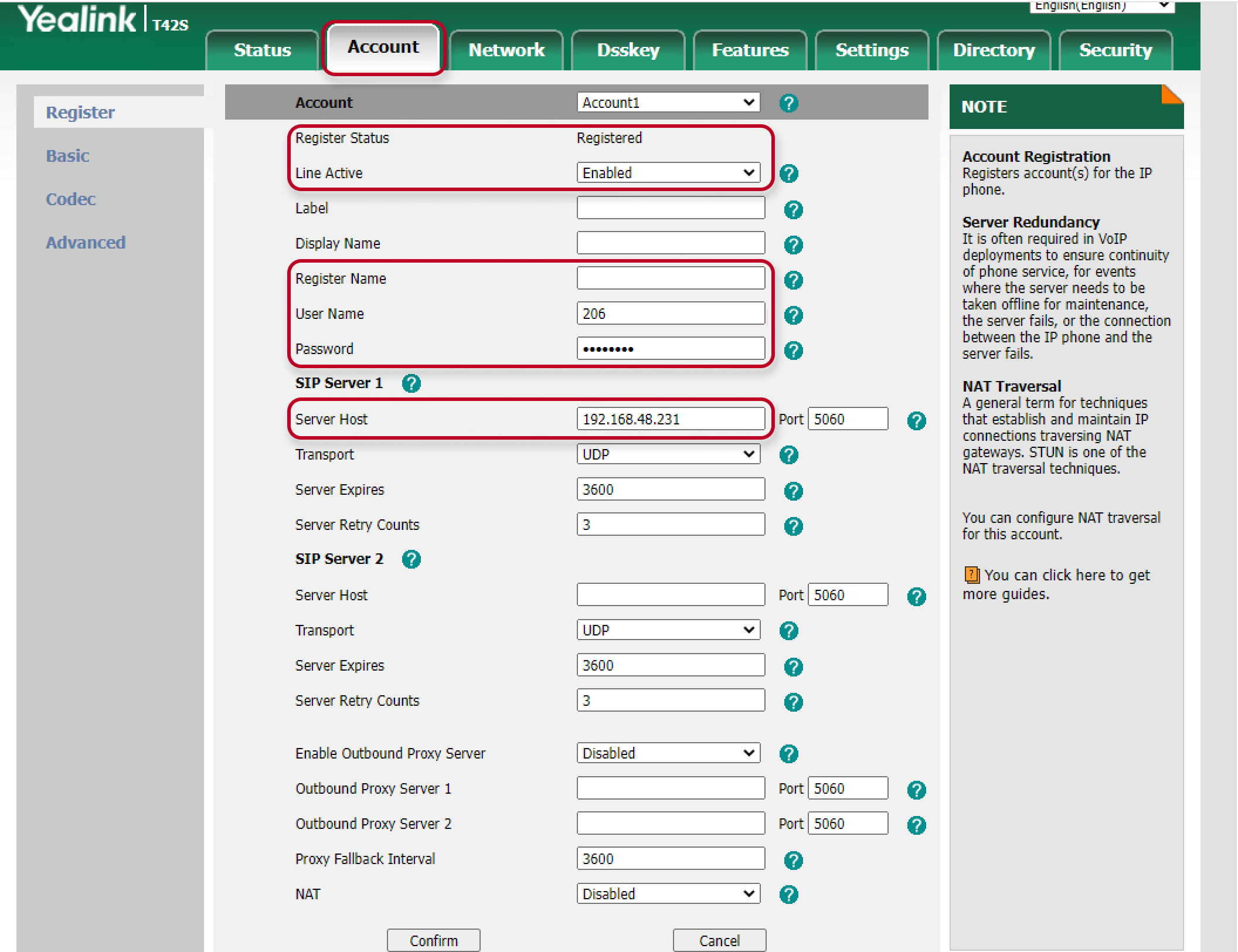Open the Dsskey tab
This screenshot has width=1238, height=952.
tap(628, 50)
